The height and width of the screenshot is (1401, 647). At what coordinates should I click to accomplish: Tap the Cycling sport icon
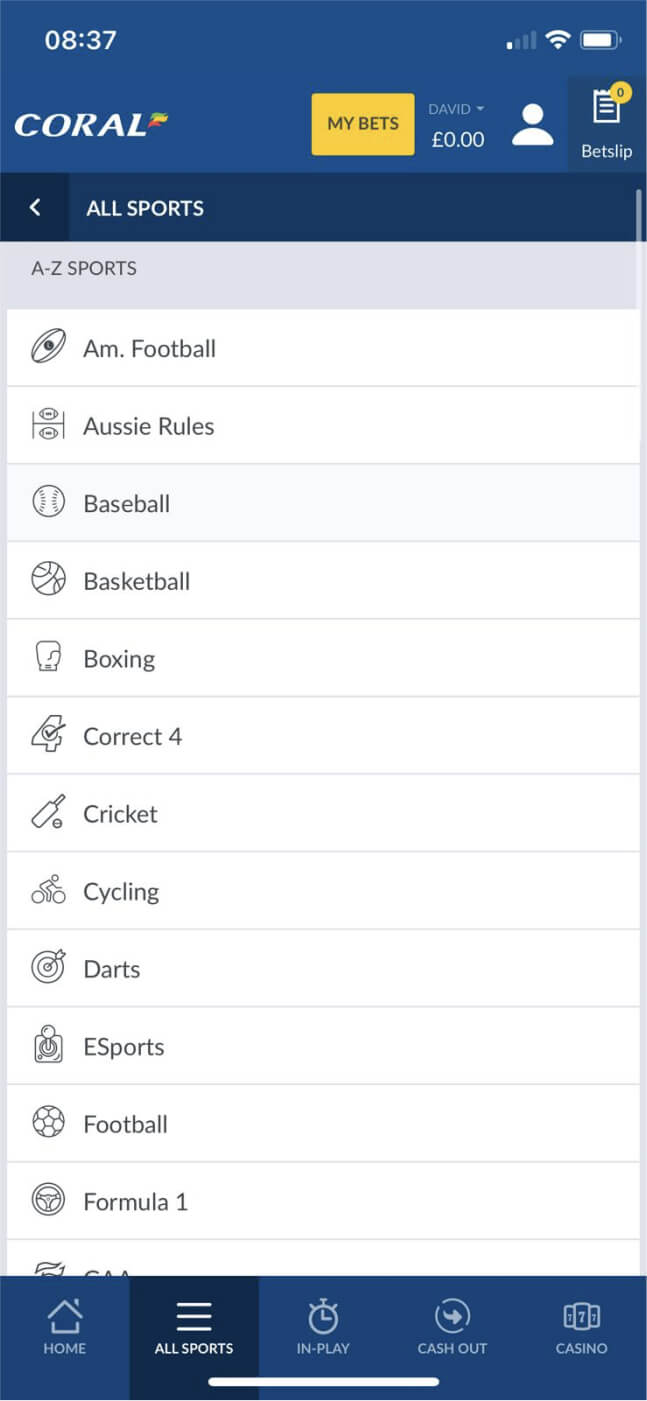point(48,891)
